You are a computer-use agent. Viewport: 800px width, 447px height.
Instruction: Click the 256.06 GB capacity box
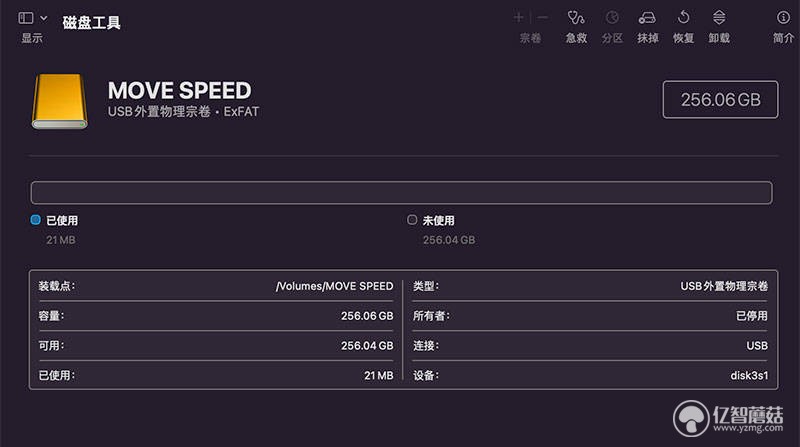click(720, 100)
